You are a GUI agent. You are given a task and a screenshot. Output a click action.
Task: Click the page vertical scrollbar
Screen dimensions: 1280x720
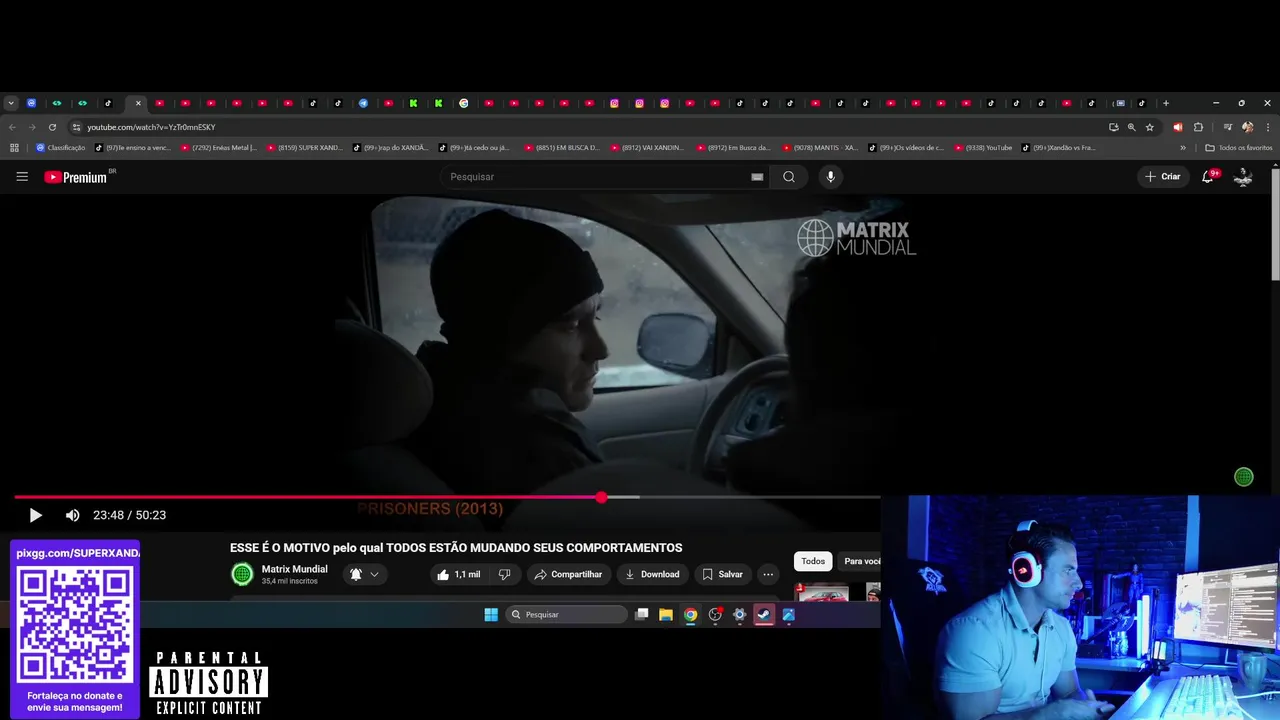1275,224
